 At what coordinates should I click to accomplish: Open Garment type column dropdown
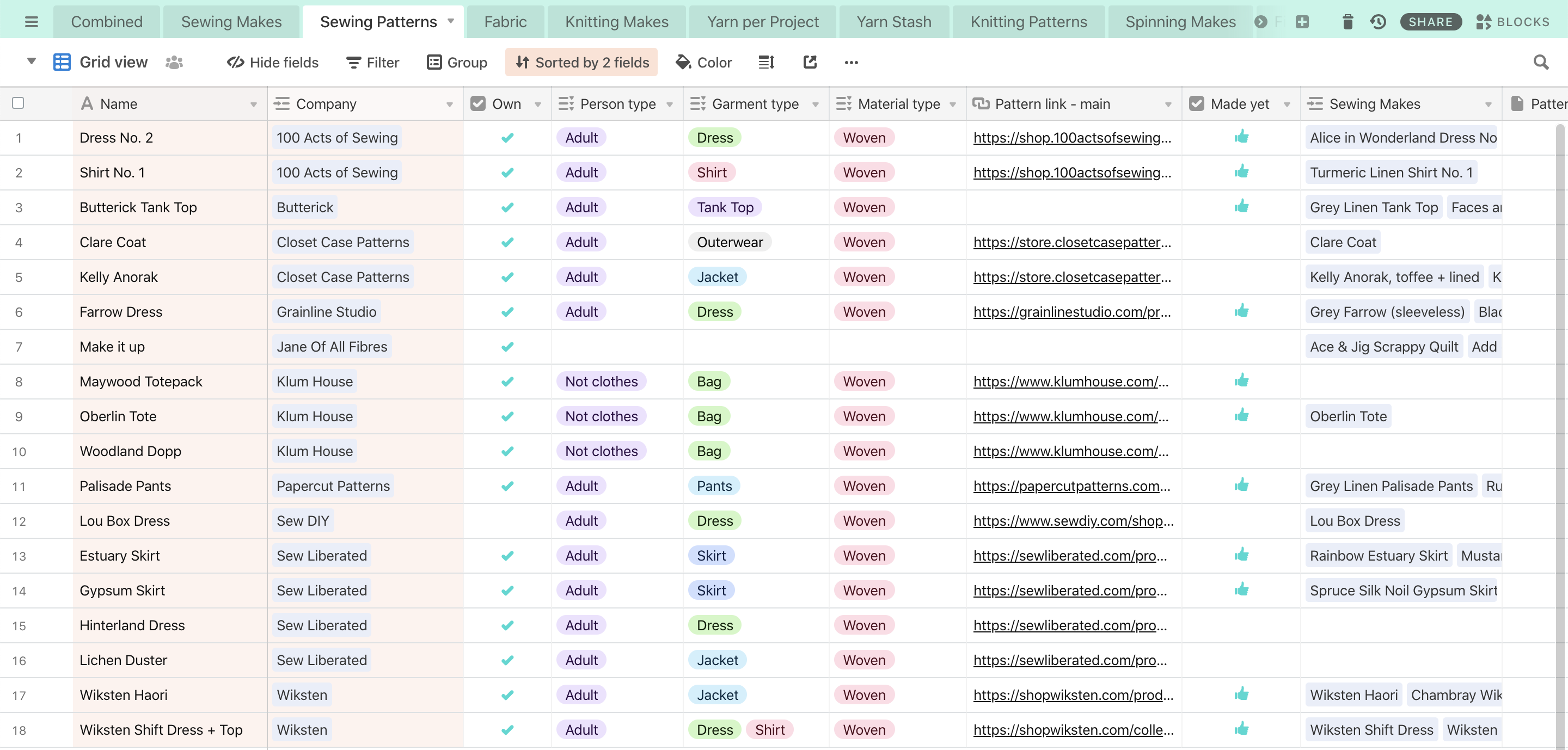(815, 104)
